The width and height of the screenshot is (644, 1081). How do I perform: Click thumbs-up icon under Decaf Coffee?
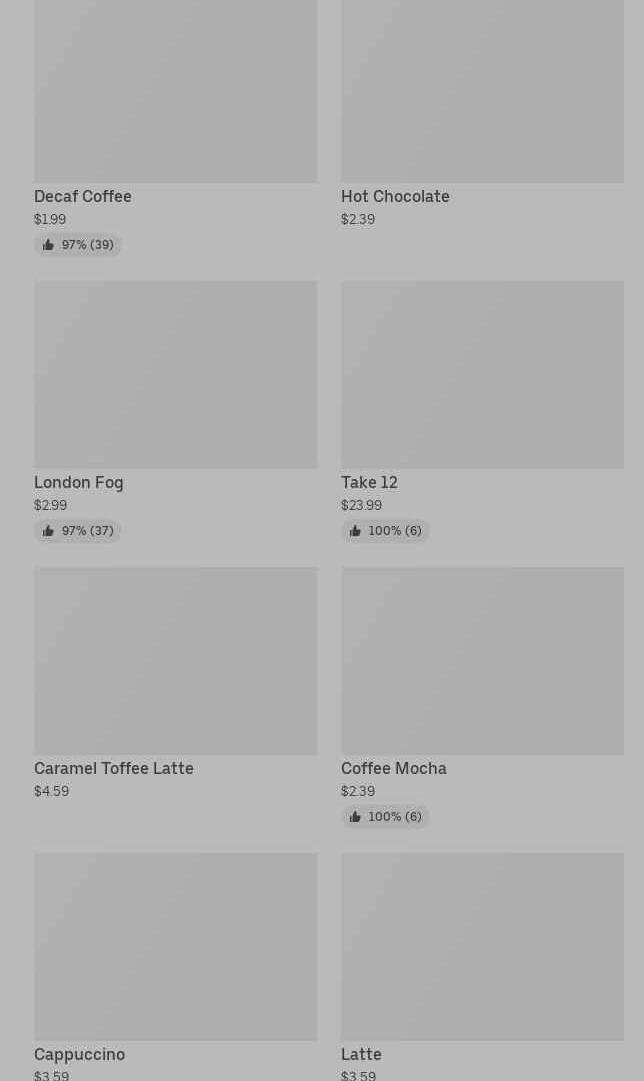point(48,245)
